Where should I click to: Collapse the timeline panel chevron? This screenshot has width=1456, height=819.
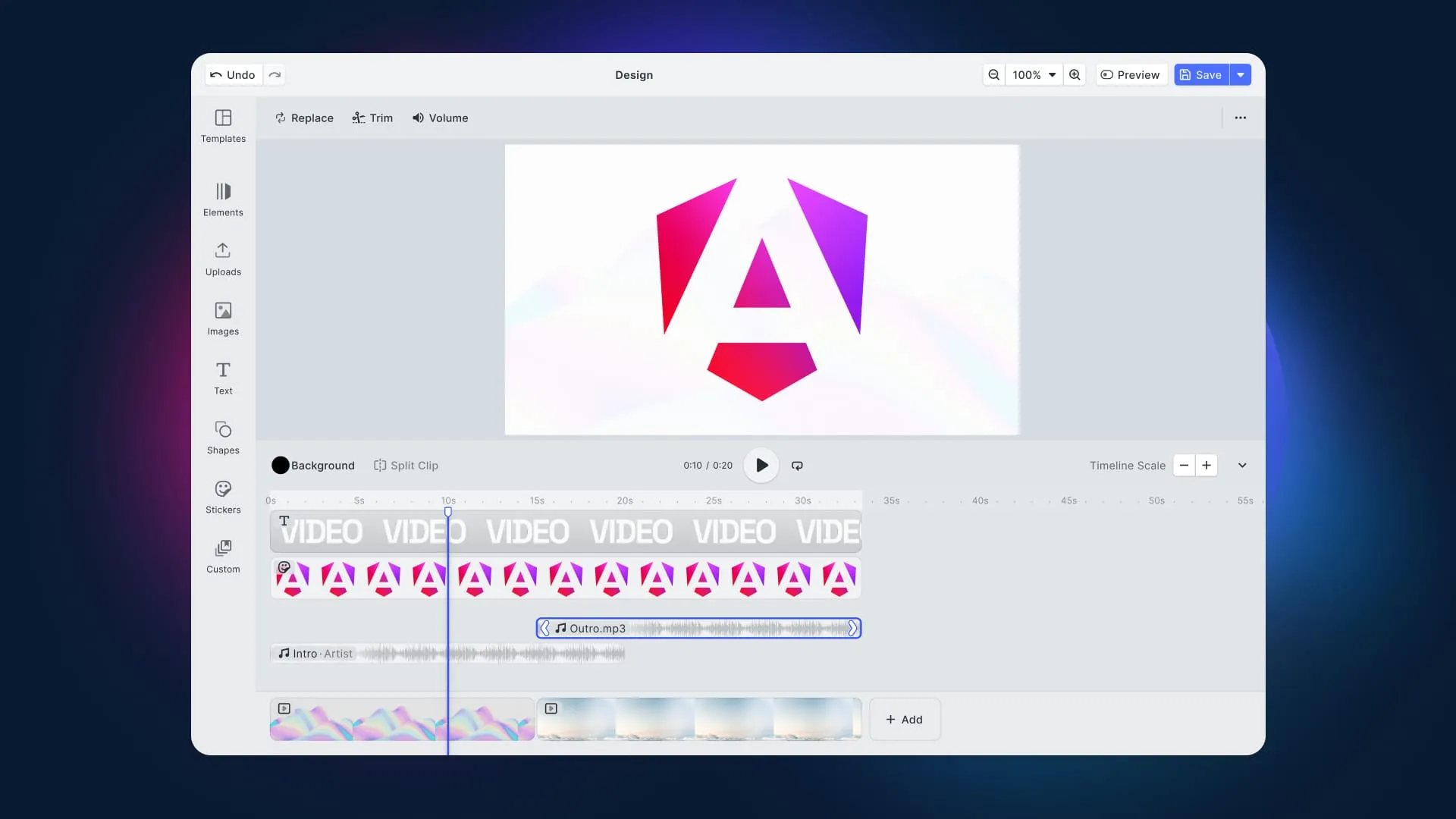coord(1242,466)
